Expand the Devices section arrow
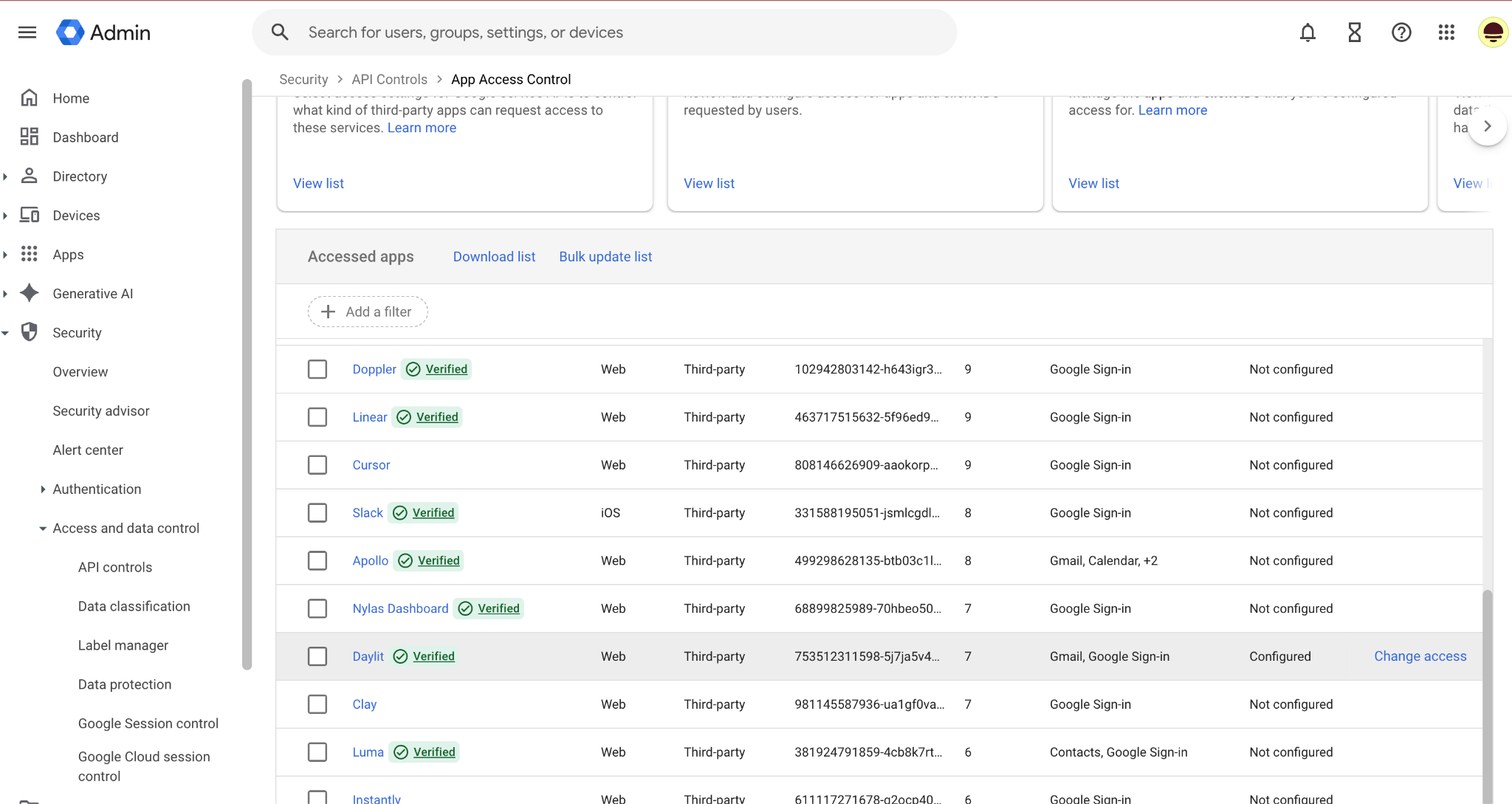 (x=5, y=216)
